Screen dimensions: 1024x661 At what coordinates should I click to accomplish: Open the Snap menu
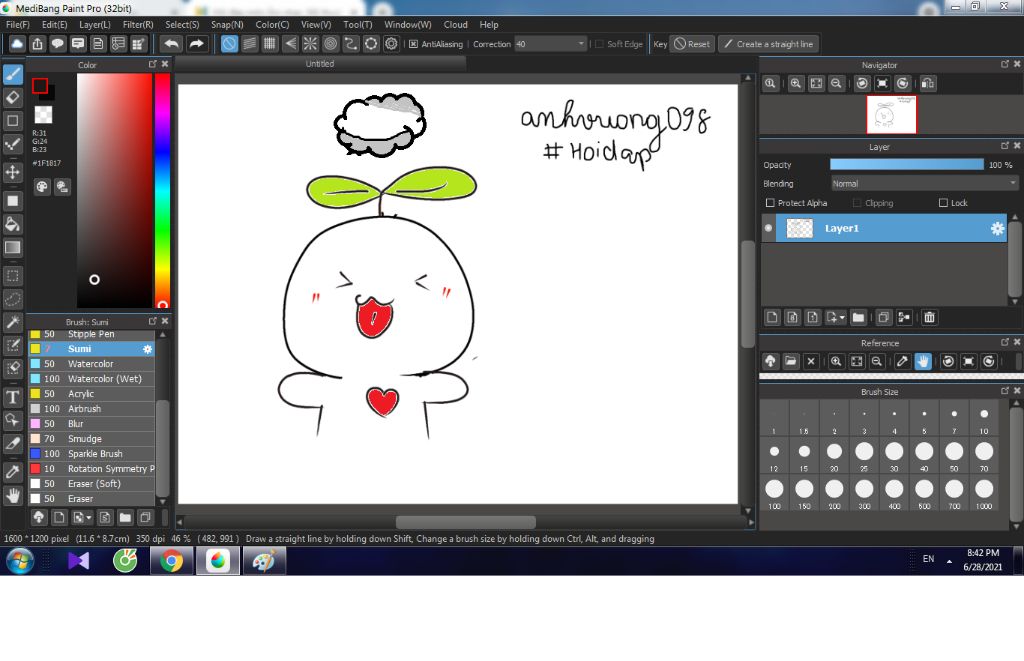tap(227, 25)
